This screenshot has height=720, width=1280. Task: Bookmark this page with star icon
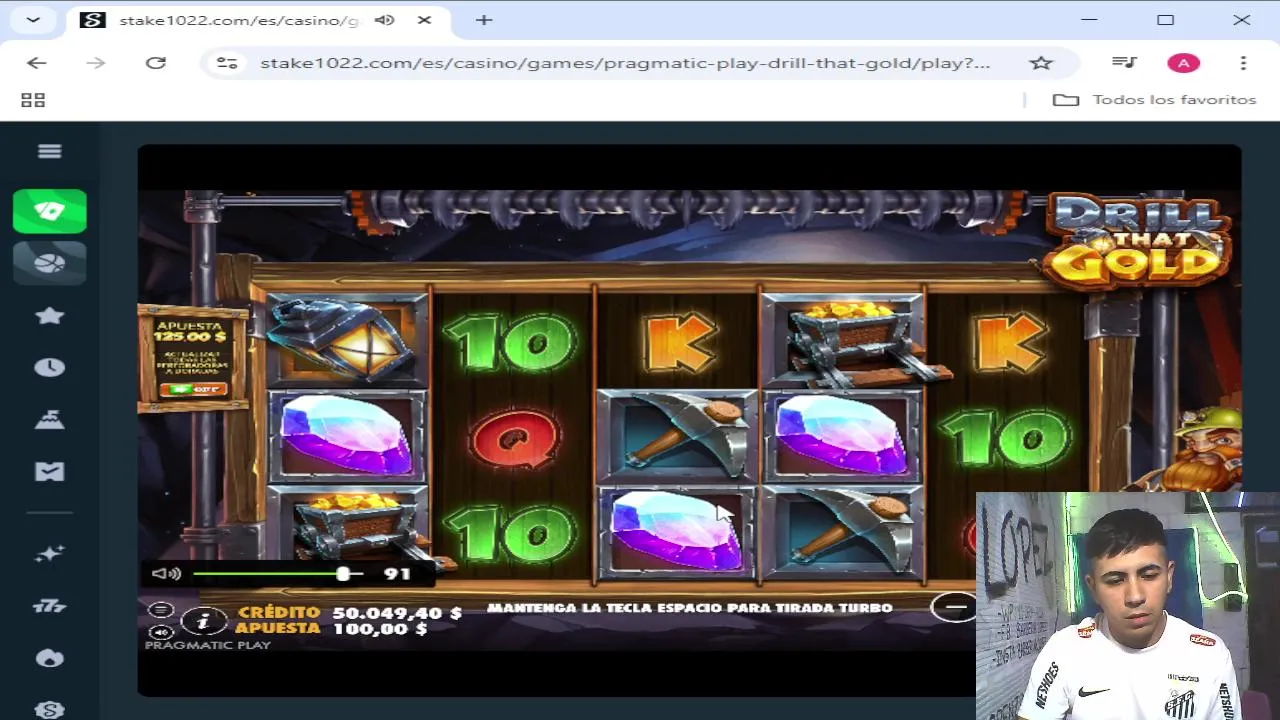pos(1041,63)
